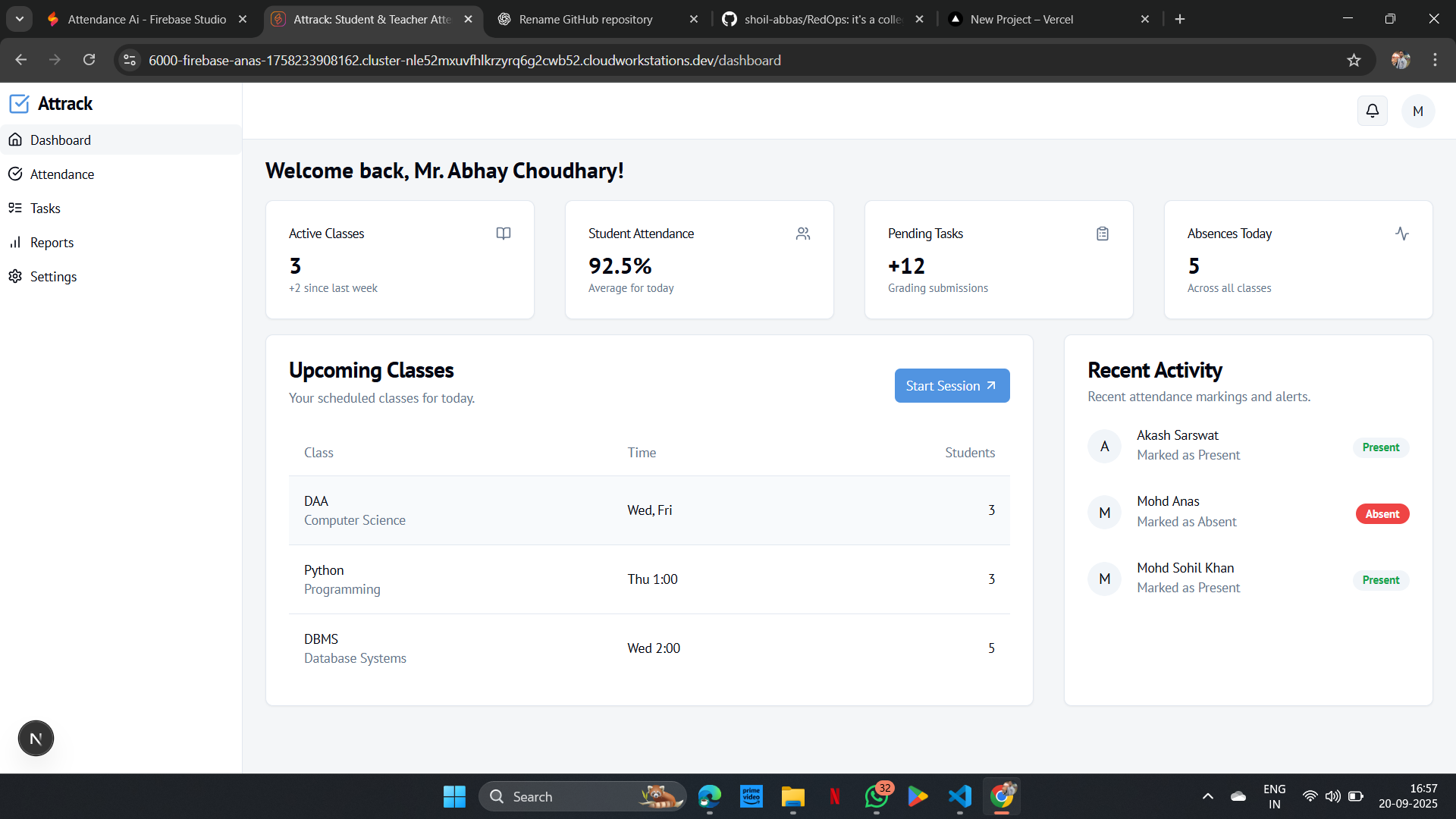Click the book icon on Active Classes card
The image size is (1456, 819).
coord(504,233)
